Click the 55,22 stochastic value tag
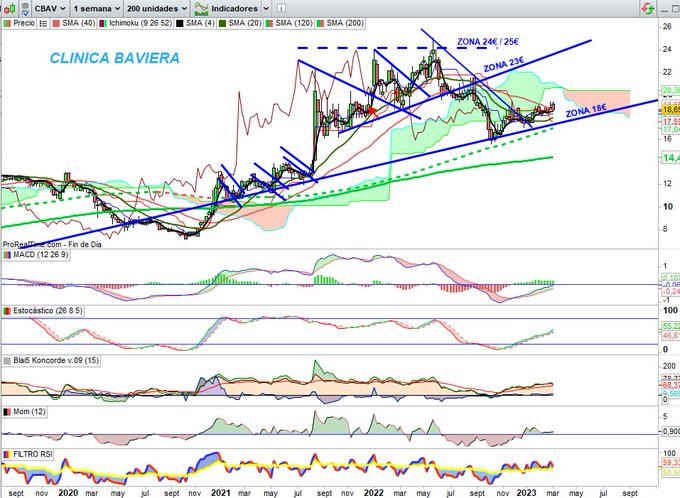Viewport: 680px width, 498px height. click(670, 326)
